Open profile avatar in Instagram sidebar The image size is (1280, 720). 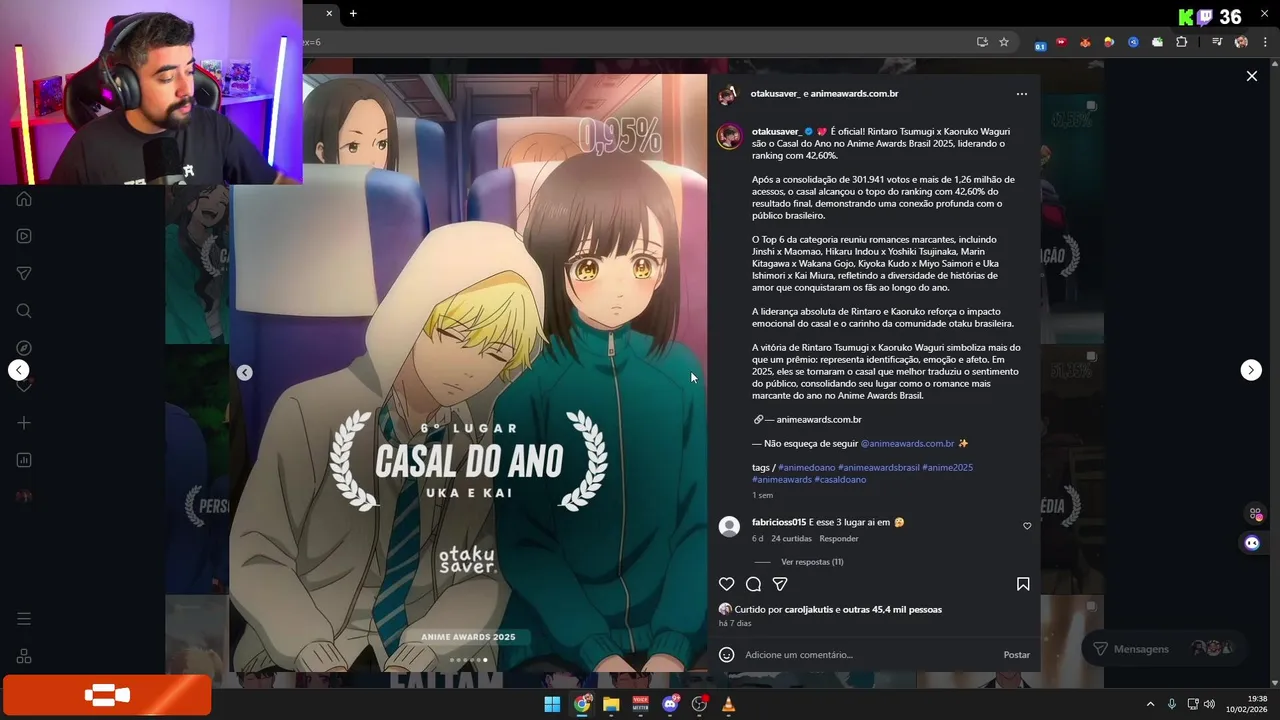pyautogui.click(x=24, y=497)
